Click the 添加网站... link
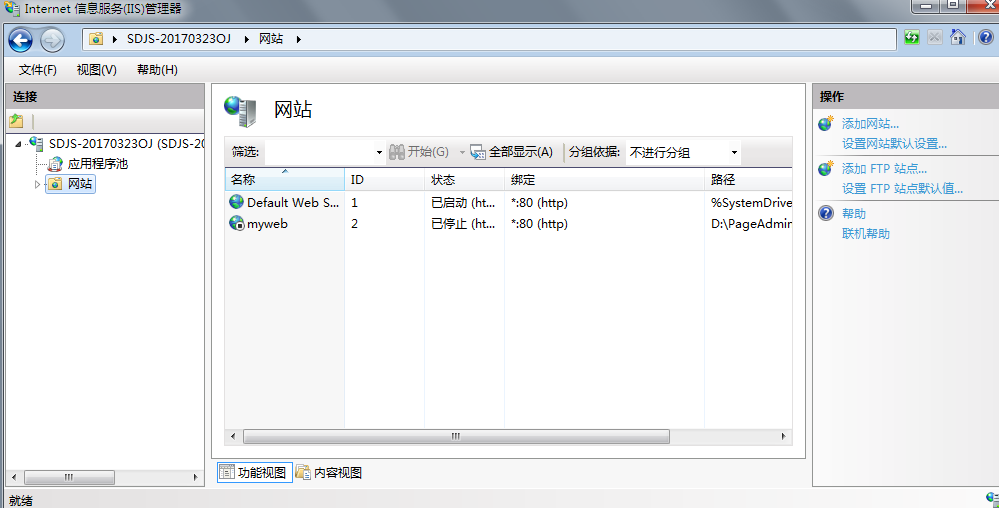This screenshot has height=508, width=999. click(x=870, y=124)
